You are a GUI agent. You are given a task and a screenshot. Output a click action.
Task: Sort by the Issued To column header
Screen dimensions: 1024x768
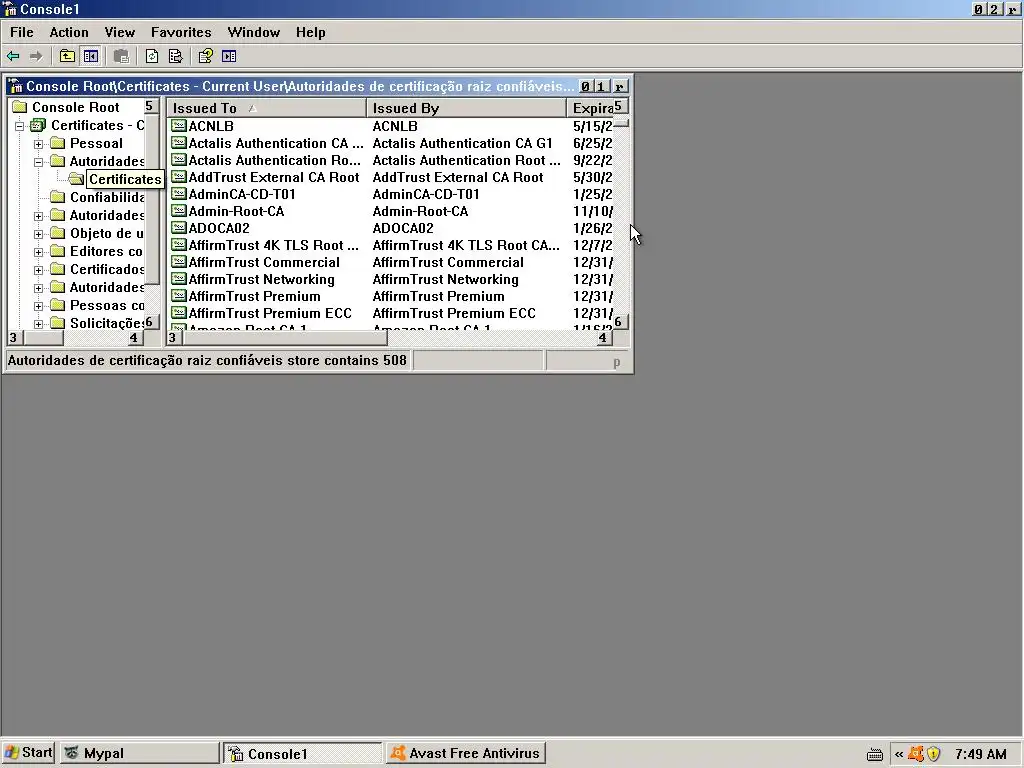[x=266, y=108]
